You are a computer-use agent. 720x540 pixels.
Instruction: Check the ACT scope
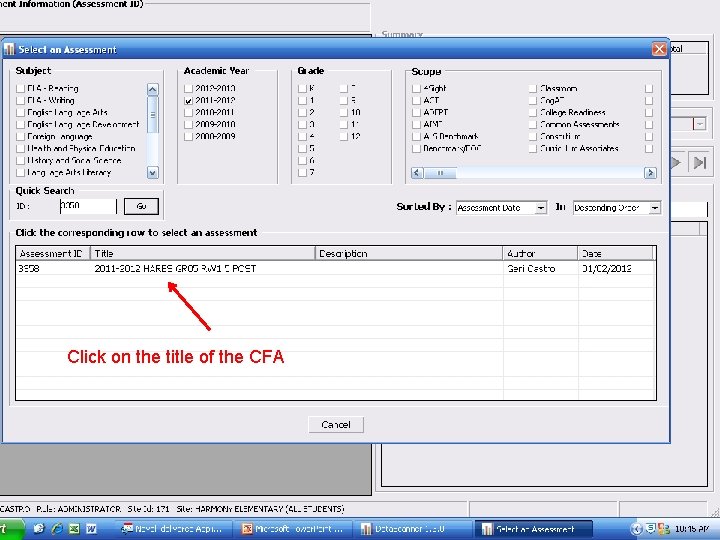(x=416, y=101)
